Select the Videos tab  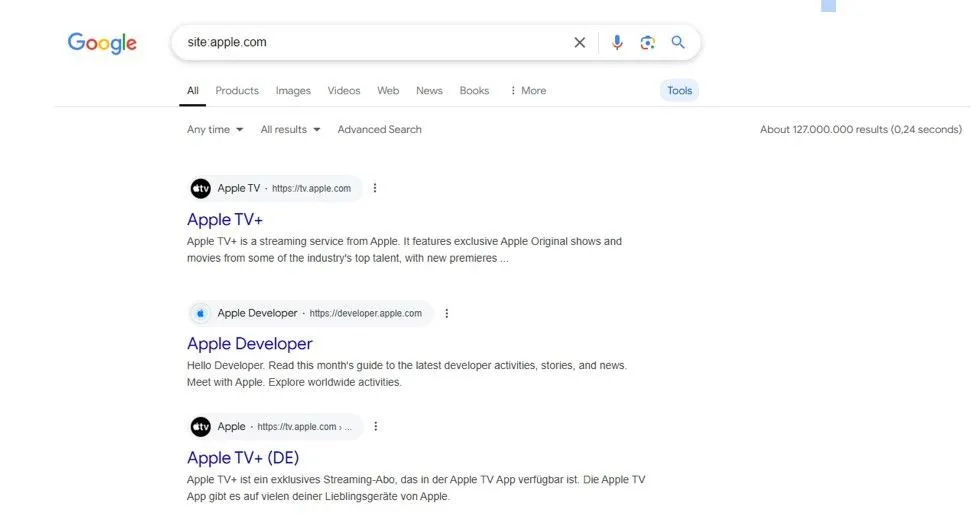(x=344, y=91)
